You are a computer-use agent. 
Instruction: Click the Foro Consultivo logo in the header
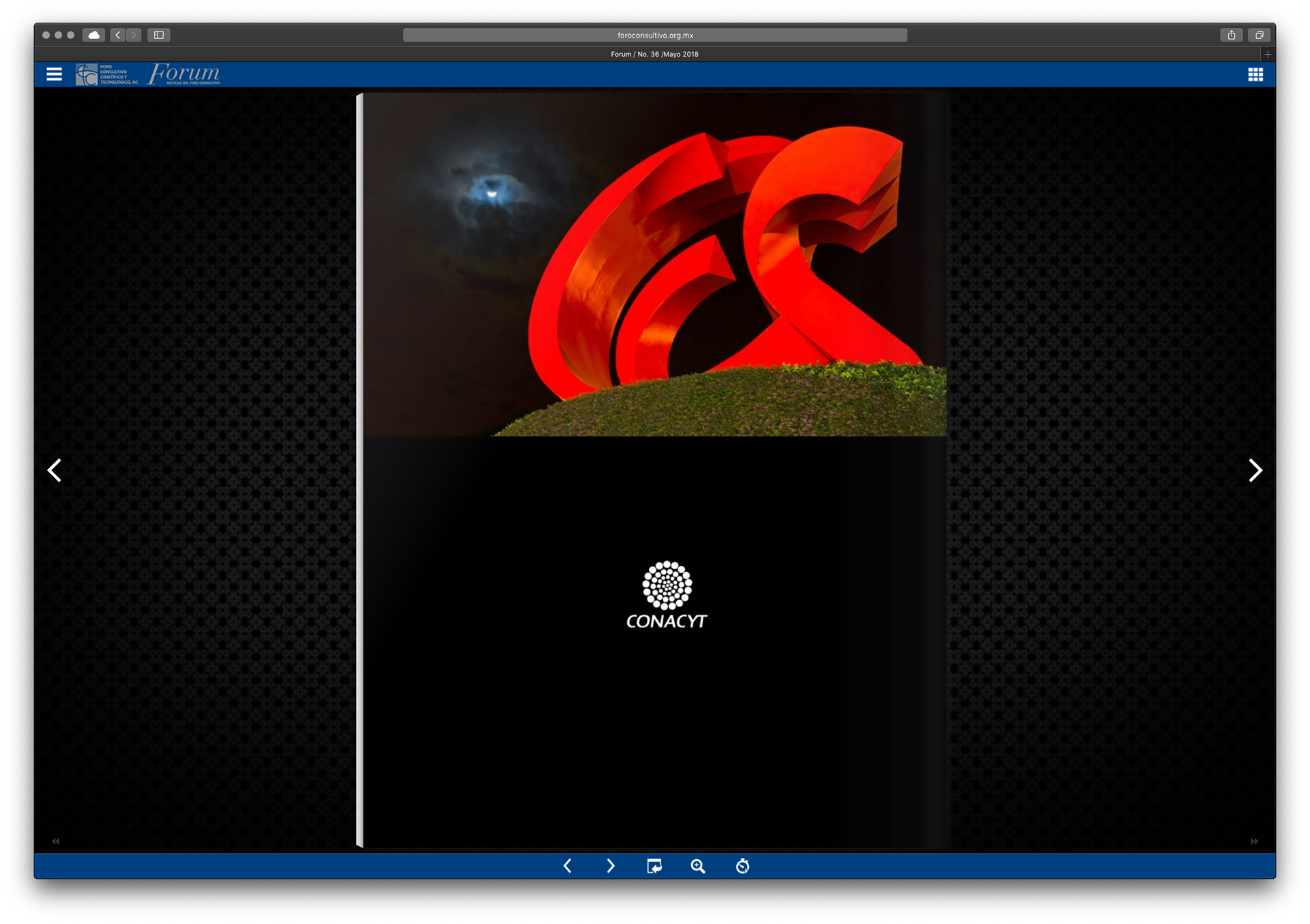pyautogui.click(x=106, y=74)
